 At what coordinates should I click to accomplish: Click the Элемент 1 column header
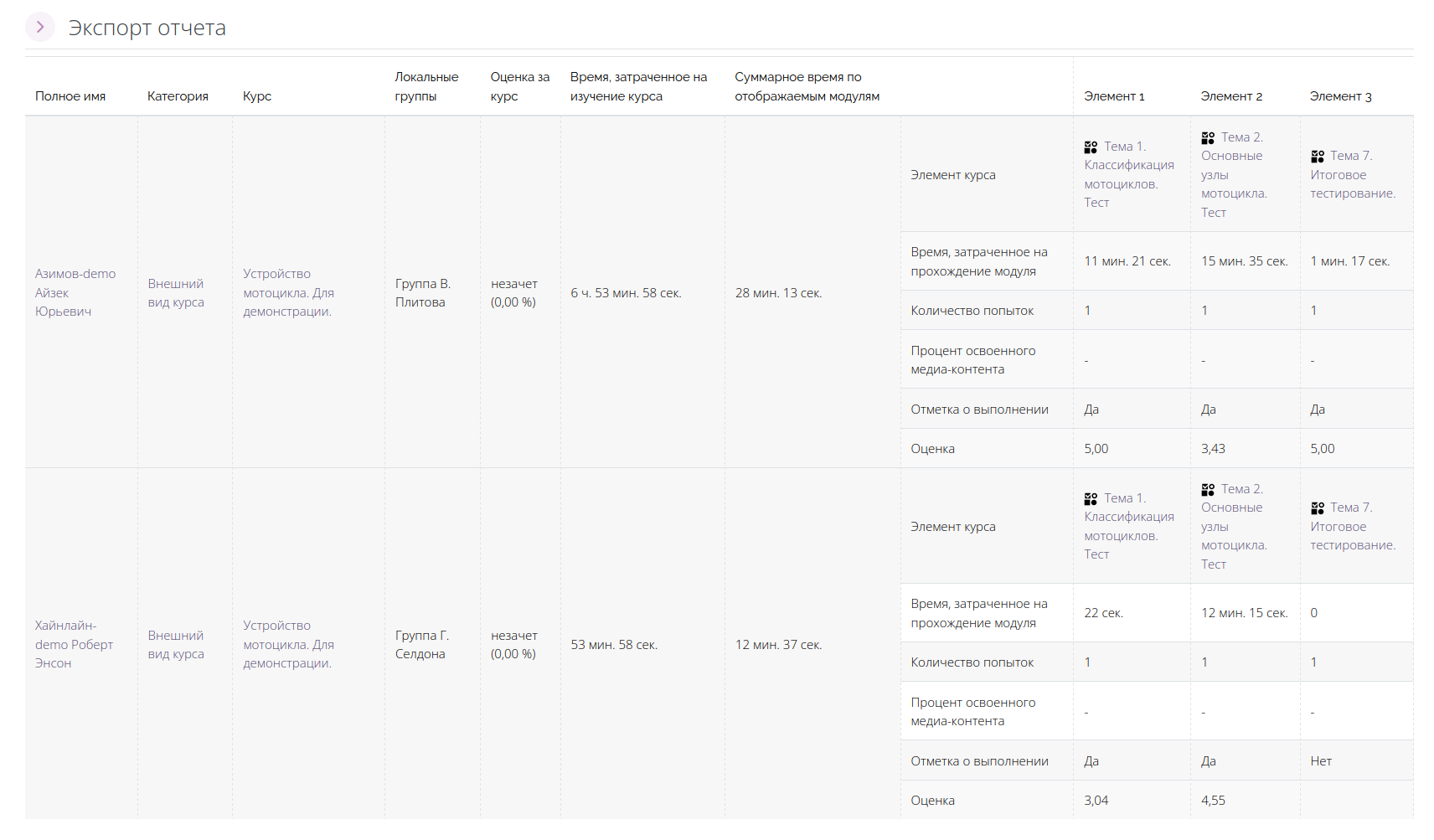coord(1113,96)
